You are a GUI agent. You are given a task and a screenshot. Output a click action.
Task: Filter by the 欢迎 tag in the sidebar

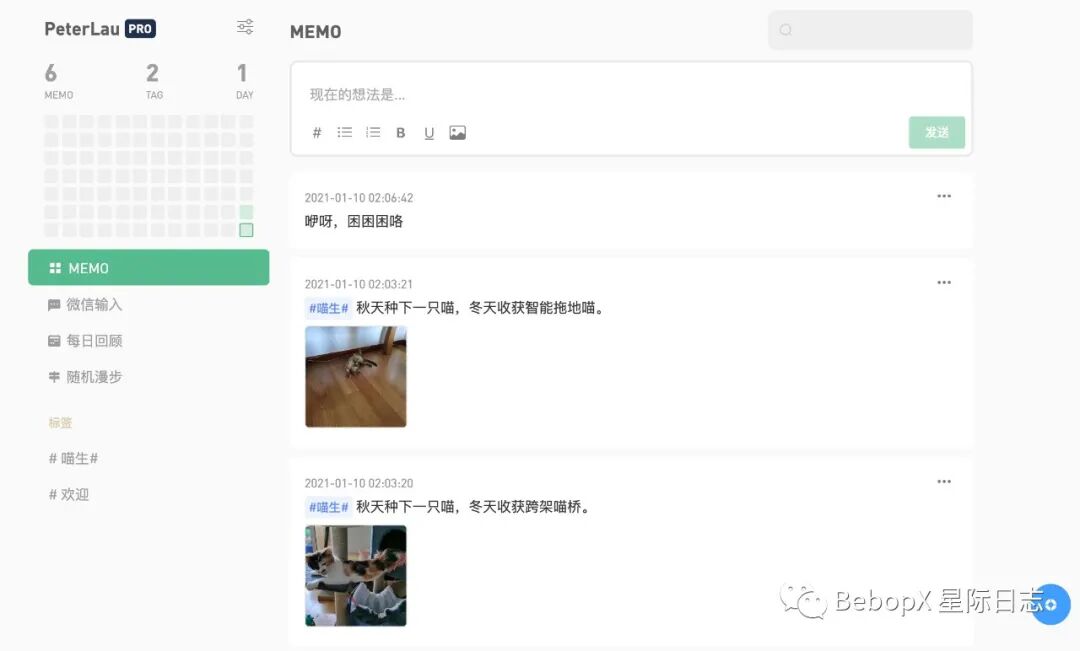69,495
